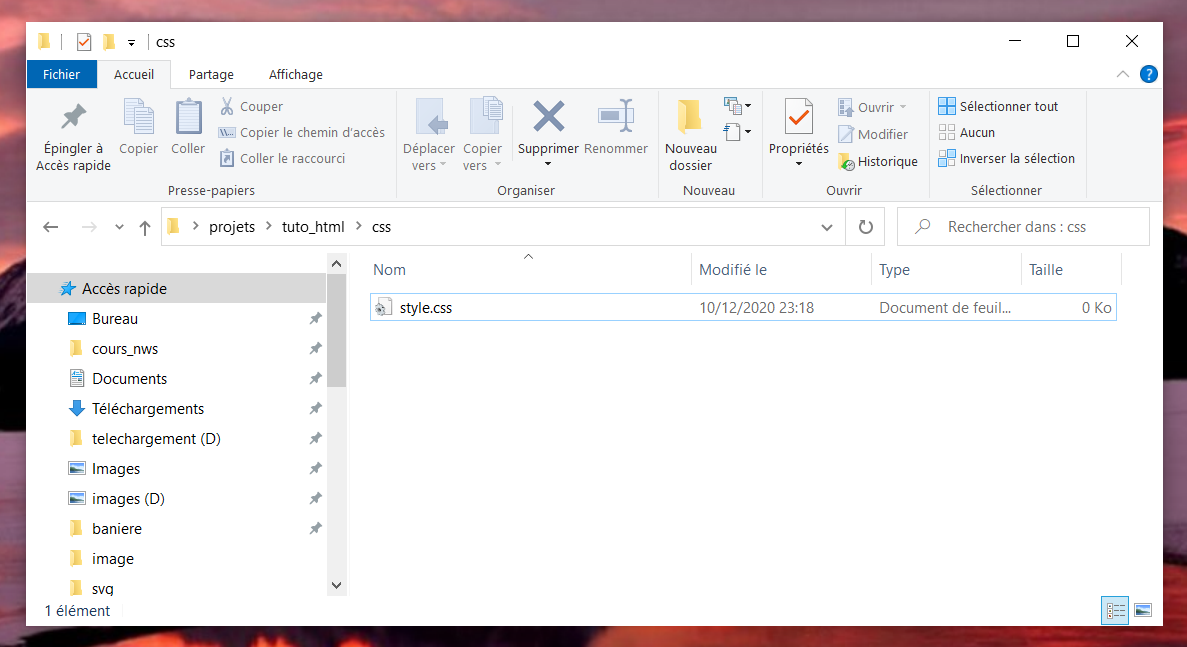This screenshot has height=647, width=1187.
Task: Click the sidebar scroll up arrow
Action: pos(337,264)
